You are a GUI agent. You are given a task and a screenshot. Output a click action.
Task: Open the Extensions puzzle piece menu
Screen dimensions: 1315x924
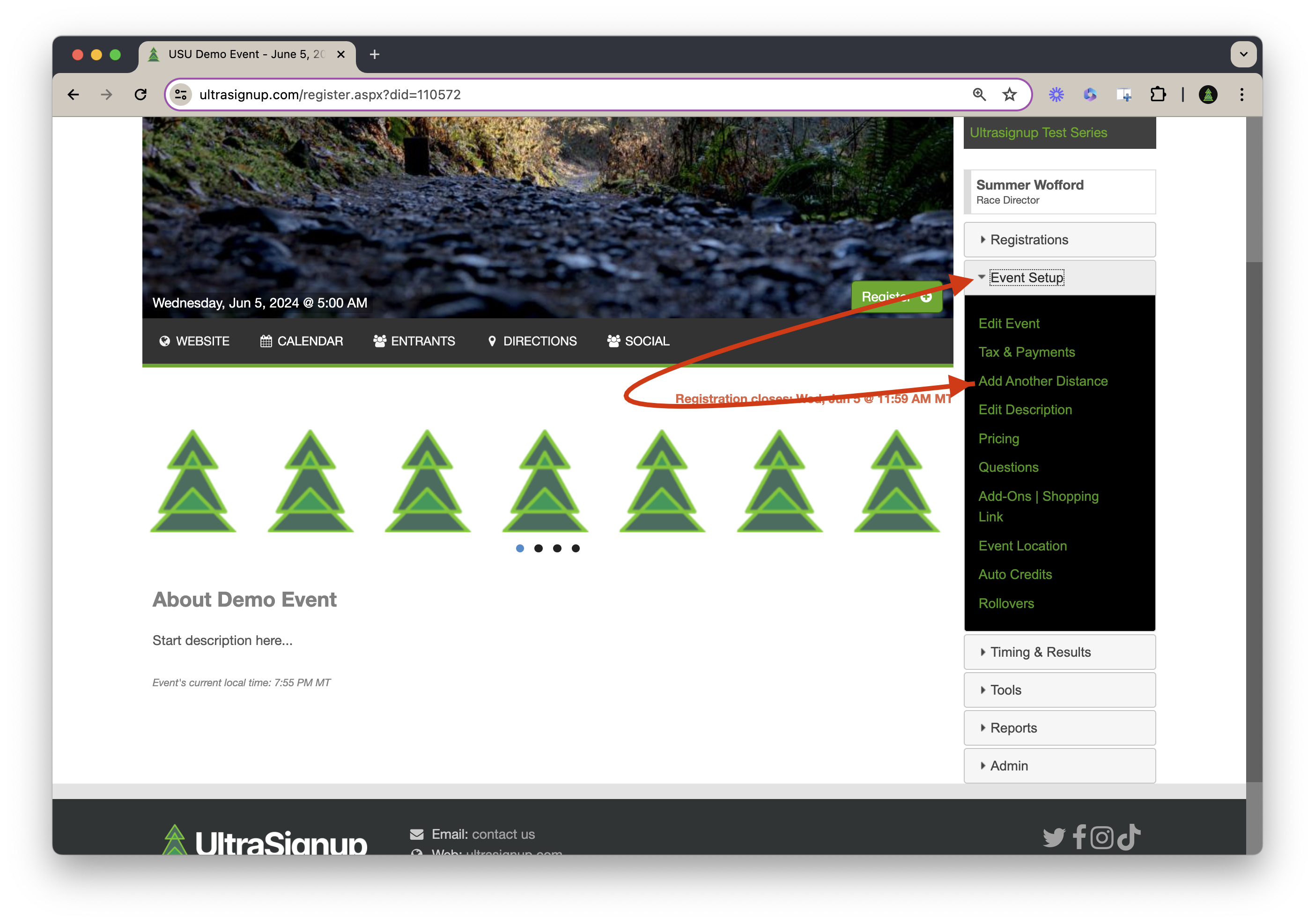[1158, 95]
